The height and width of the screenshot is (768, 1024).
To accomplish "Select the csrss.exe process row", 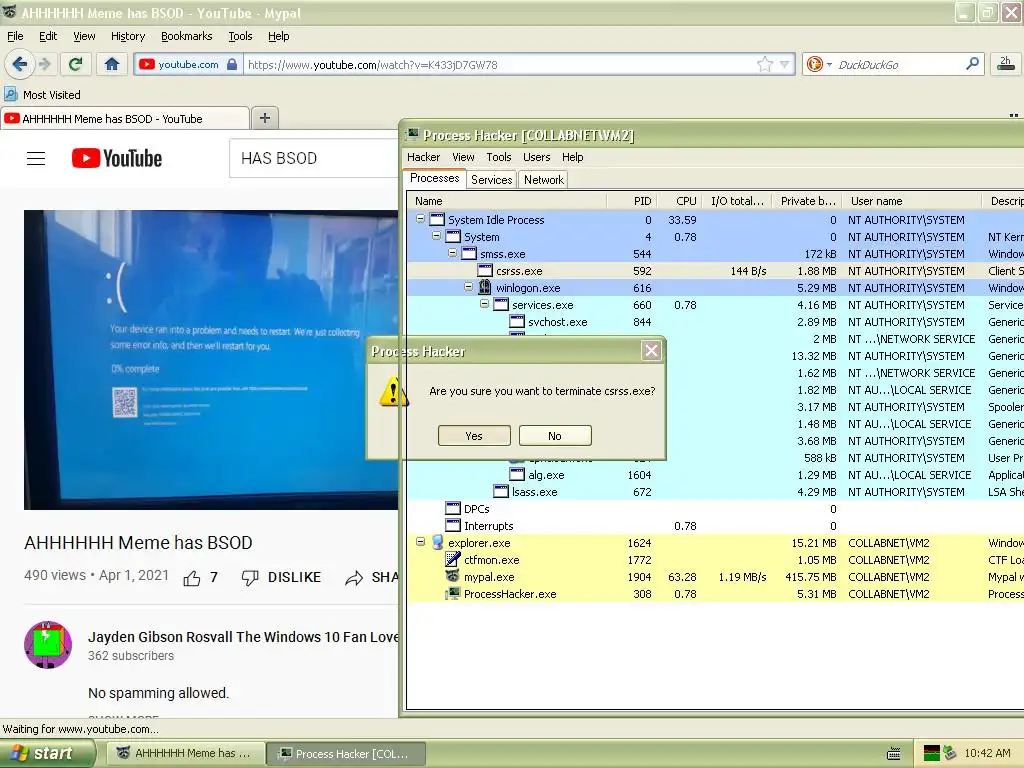I will tap(715, 270).
